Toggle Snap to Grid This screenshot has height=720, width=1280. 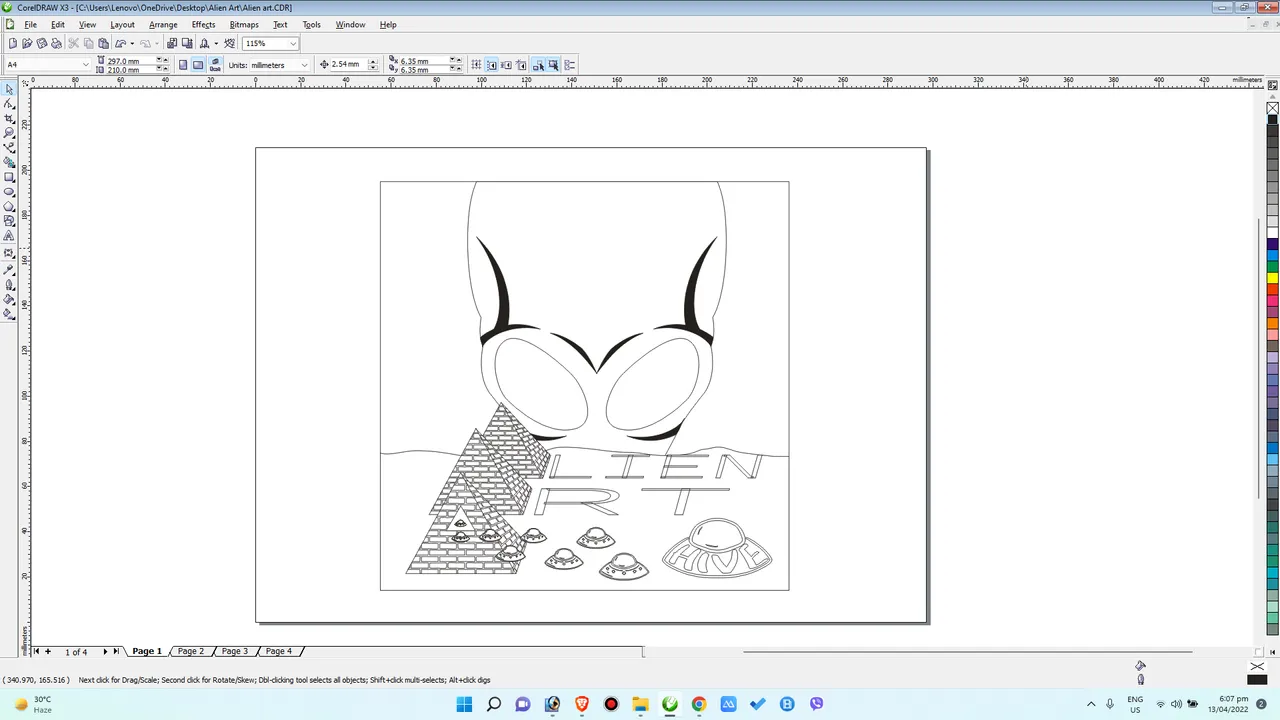click(476, 65)
